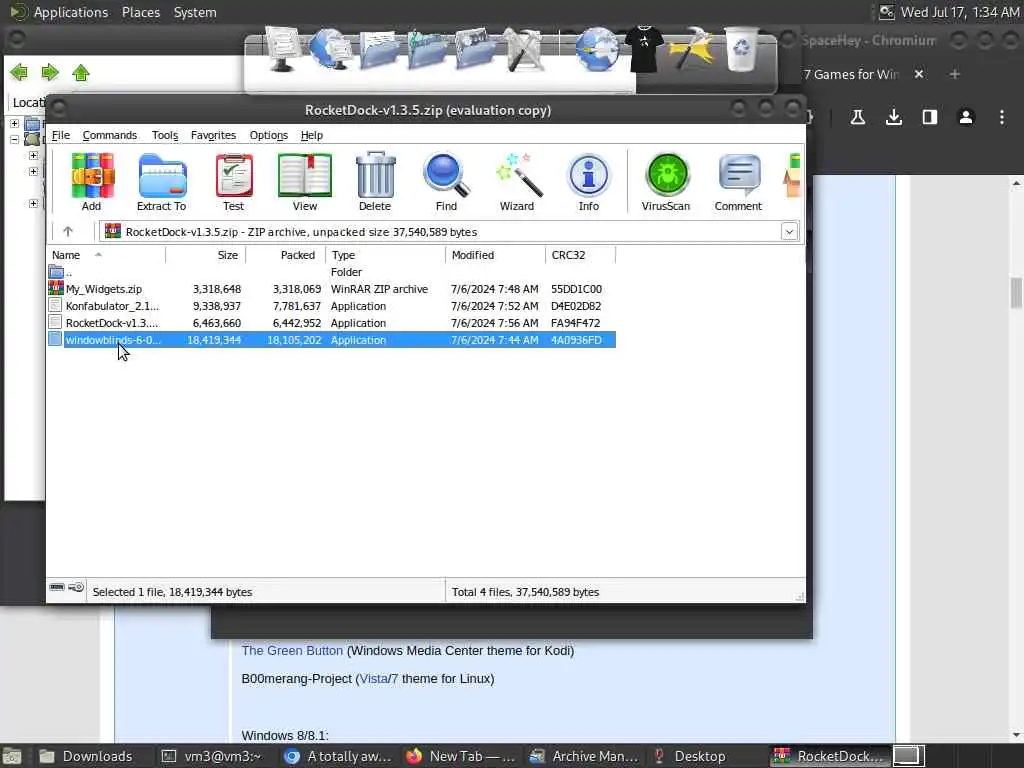1024x768 pixels.
Task: Close the 7 Games for Win tab
Action: [x=919, y=74]
